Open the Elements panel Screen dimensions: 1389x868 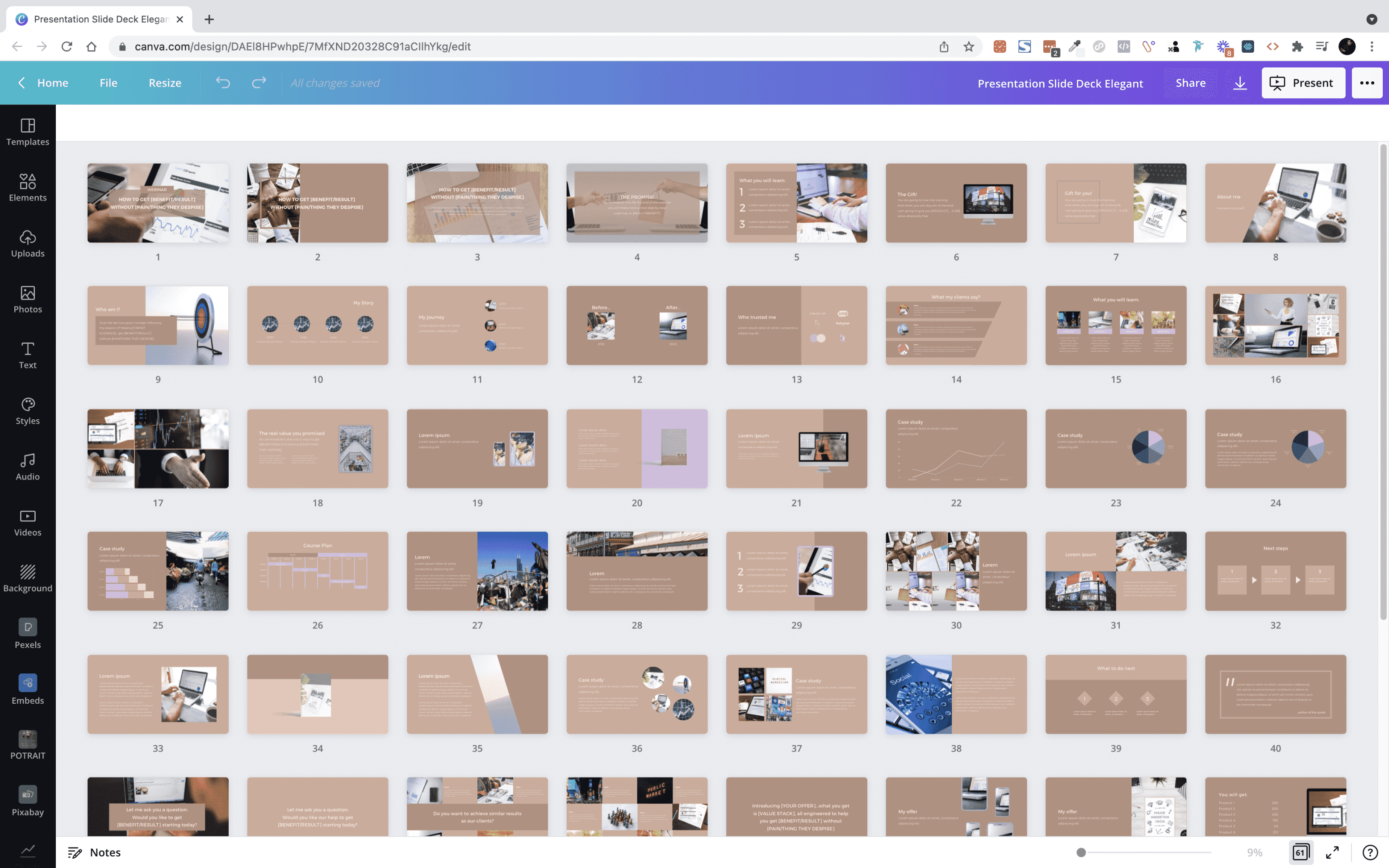28,188
